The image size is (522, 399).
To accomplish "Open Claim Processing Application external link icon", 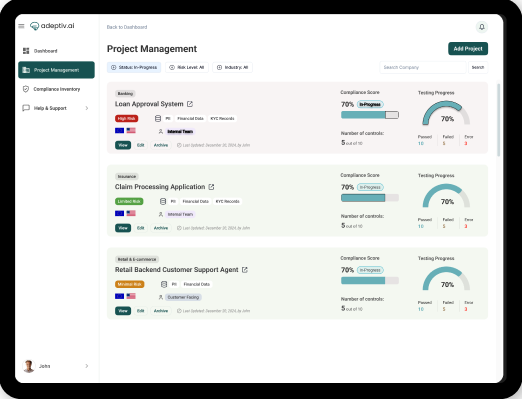I will (x=211, y=187).
